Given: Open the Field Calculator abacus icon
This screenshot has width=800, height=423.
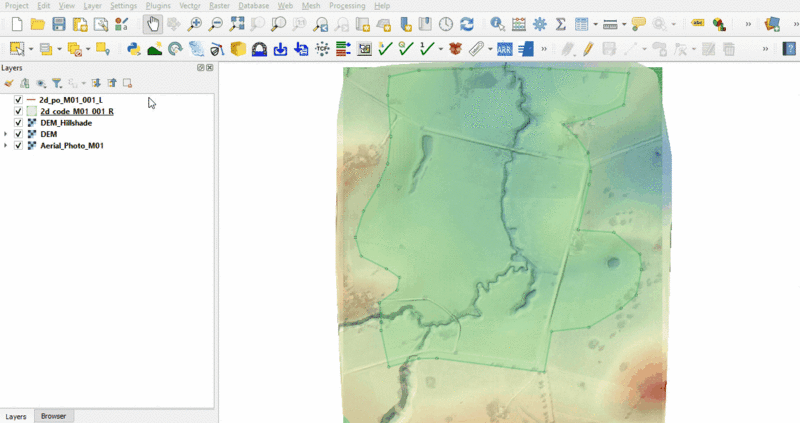Looking at the screenshot, I should click(x=518, y=24).
